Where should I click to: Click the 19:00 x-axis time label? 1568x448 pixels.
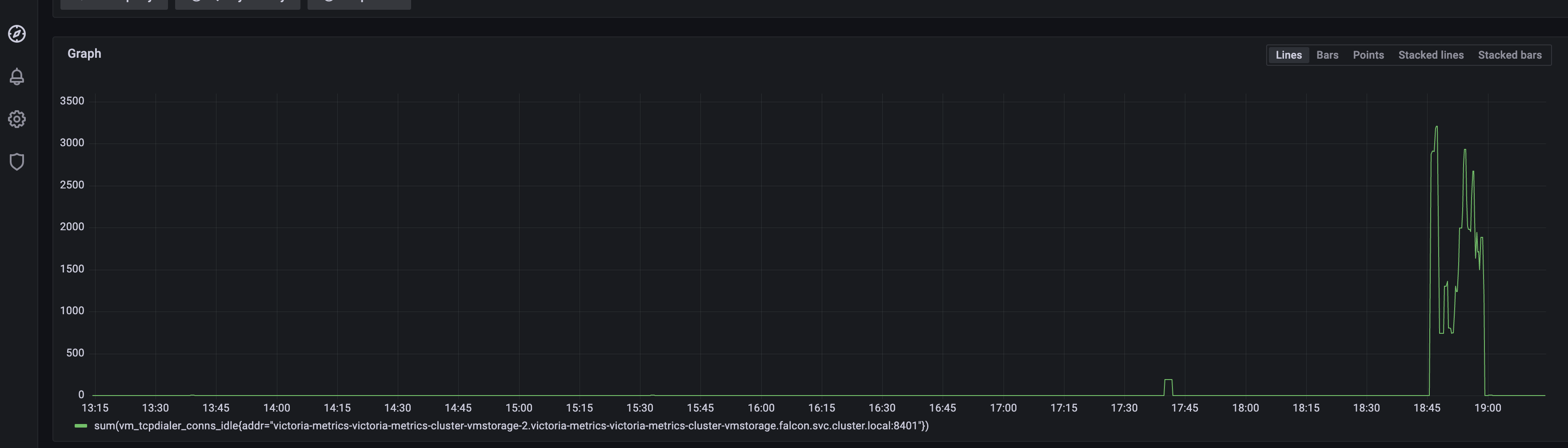[1488, 408]
